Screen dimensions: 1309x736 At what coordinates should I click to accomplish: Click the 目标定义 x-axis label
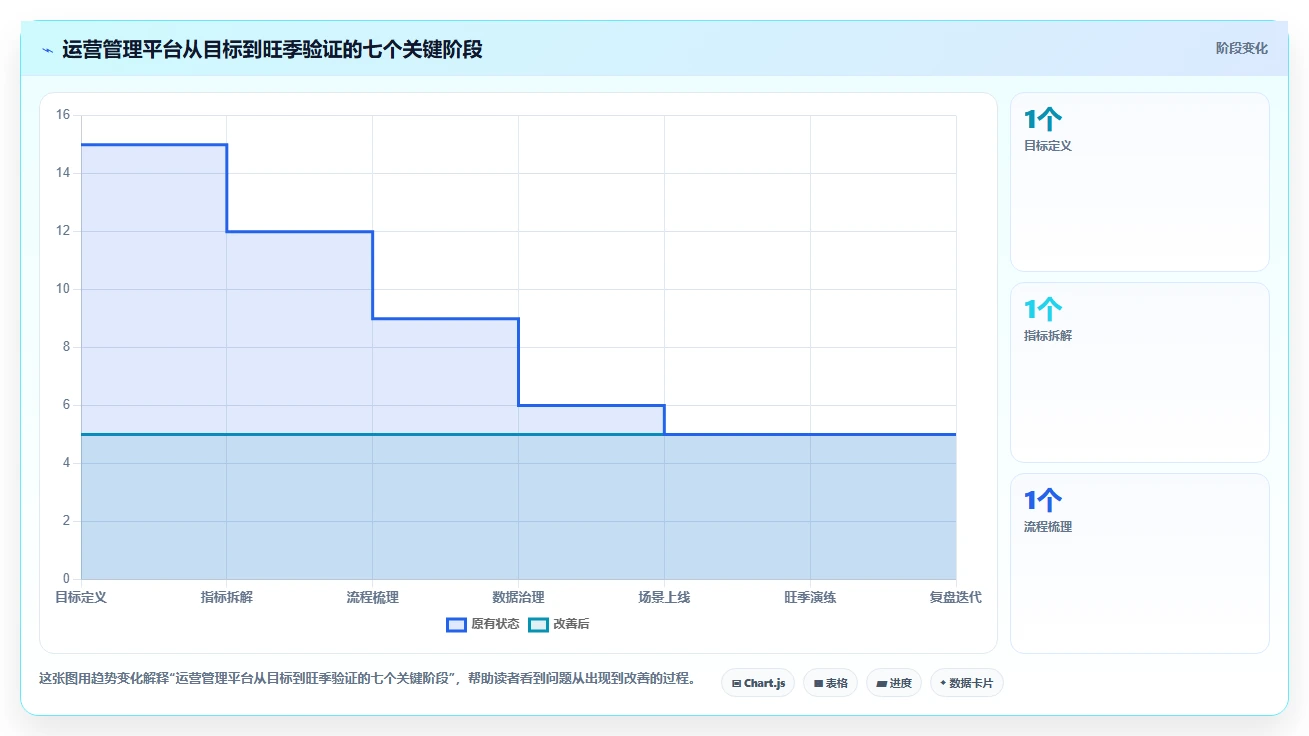click(81, 597)
